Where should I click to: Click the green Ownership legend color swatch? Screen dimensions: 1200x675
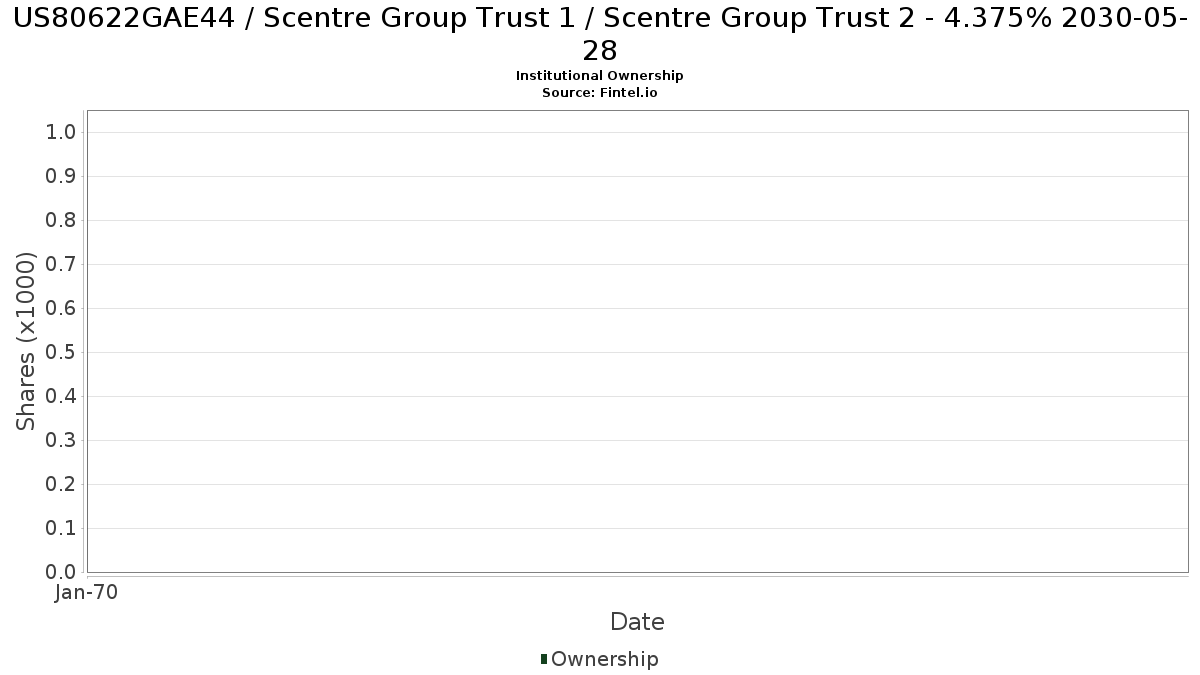[544, 659]
